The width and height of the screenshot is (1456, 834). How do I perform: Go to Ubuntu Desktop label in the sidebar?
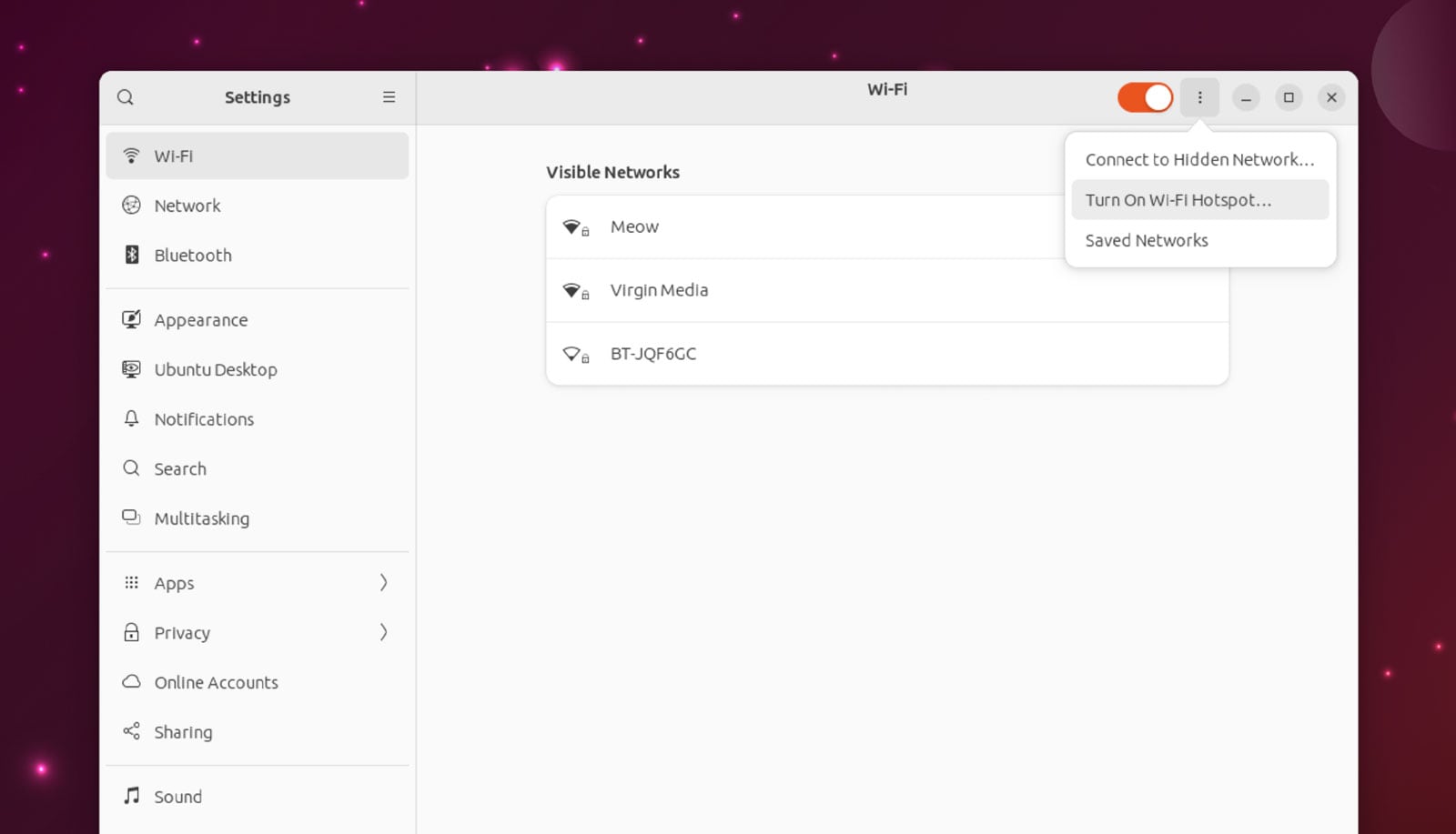[216, 369]
